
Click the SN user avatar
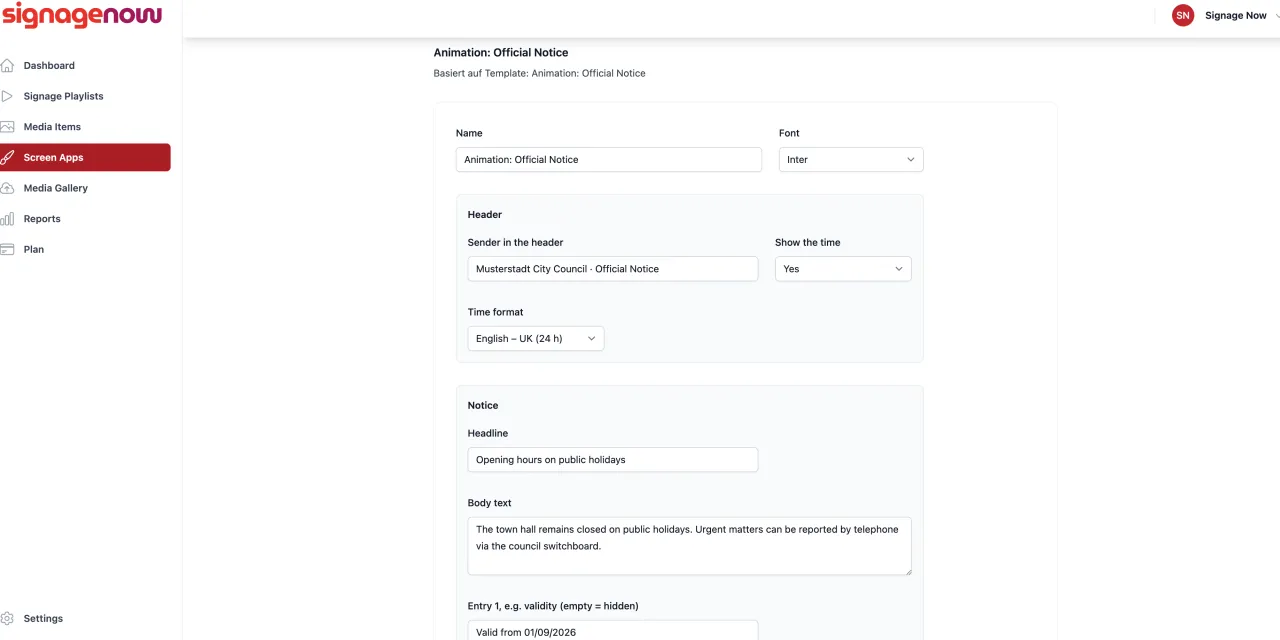pyautogui.click(x=1183, y=16)
